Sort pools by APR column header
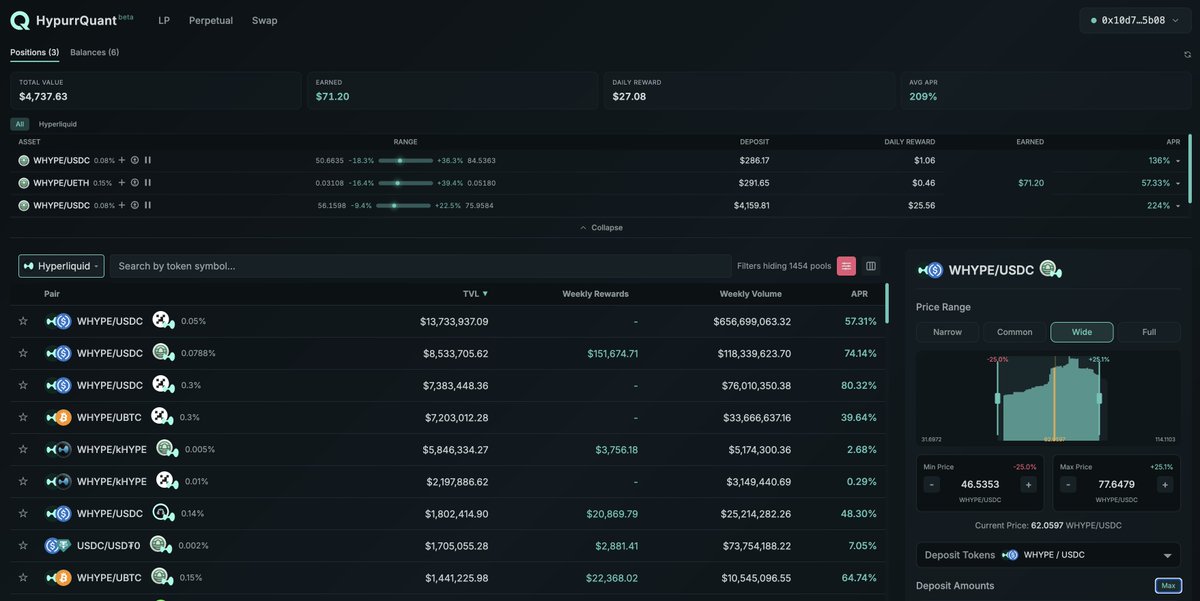Viewport: 1200px width, 601px height. coord(859,294)
